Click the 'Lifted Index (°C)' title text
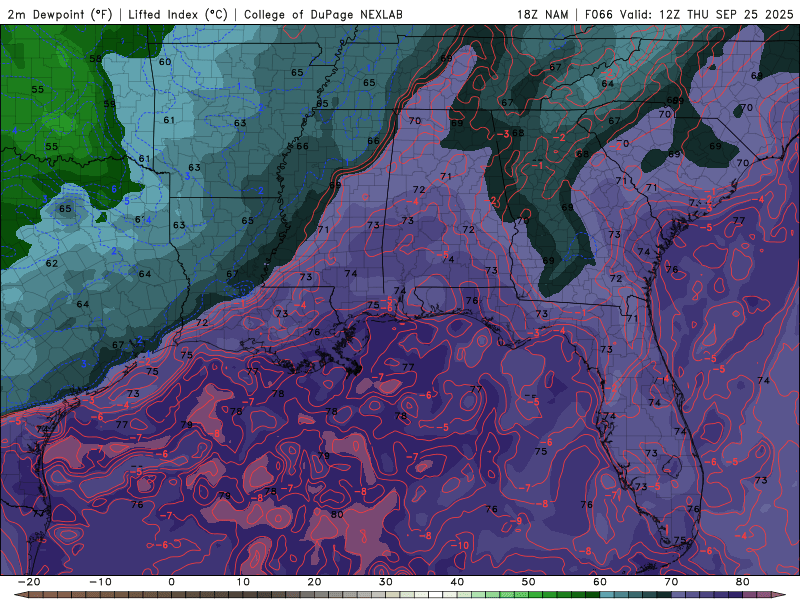The height and width of the screenshot is (600, 800). click(x=178, y=14)
